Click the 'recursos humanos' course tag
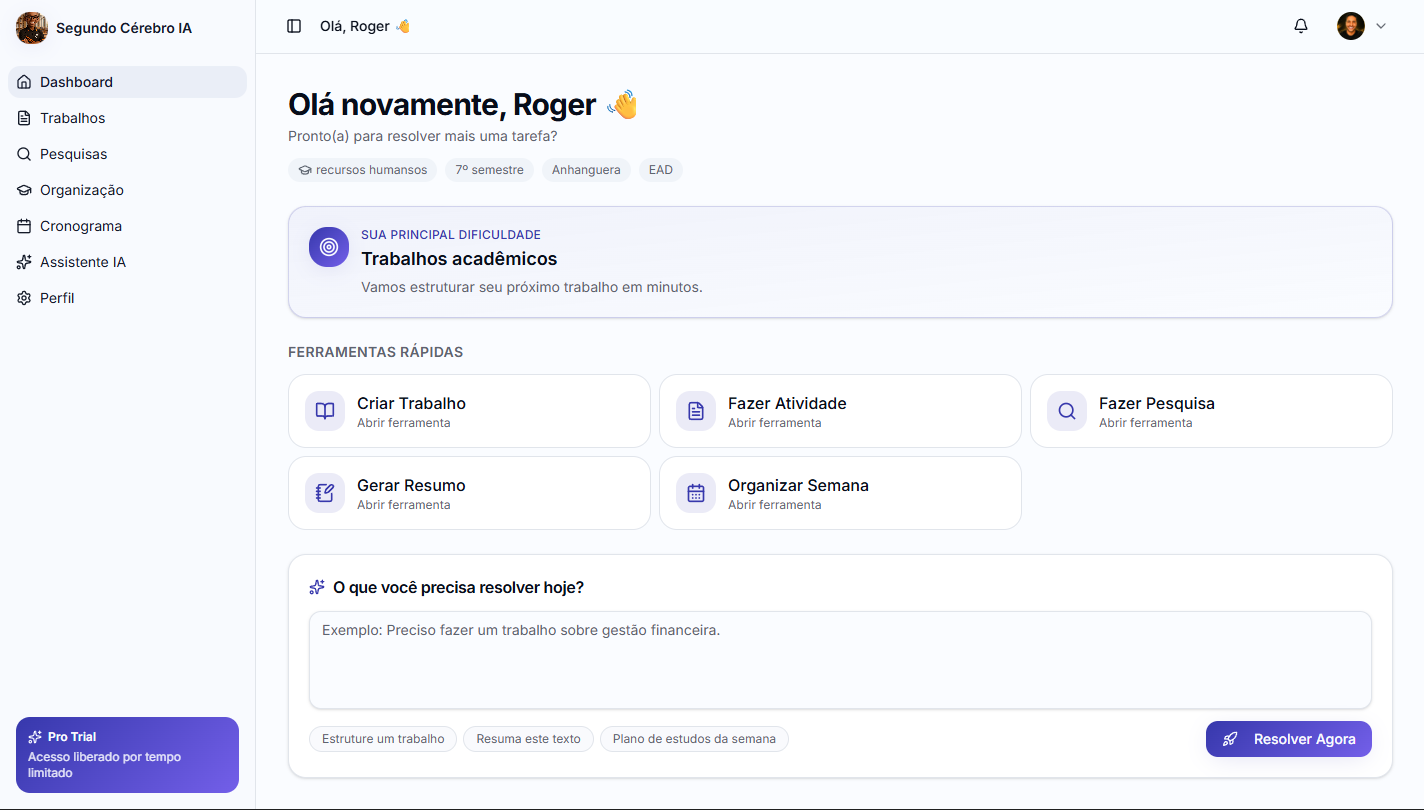This screenshot has width=1424, height=810. coord(363,170)
